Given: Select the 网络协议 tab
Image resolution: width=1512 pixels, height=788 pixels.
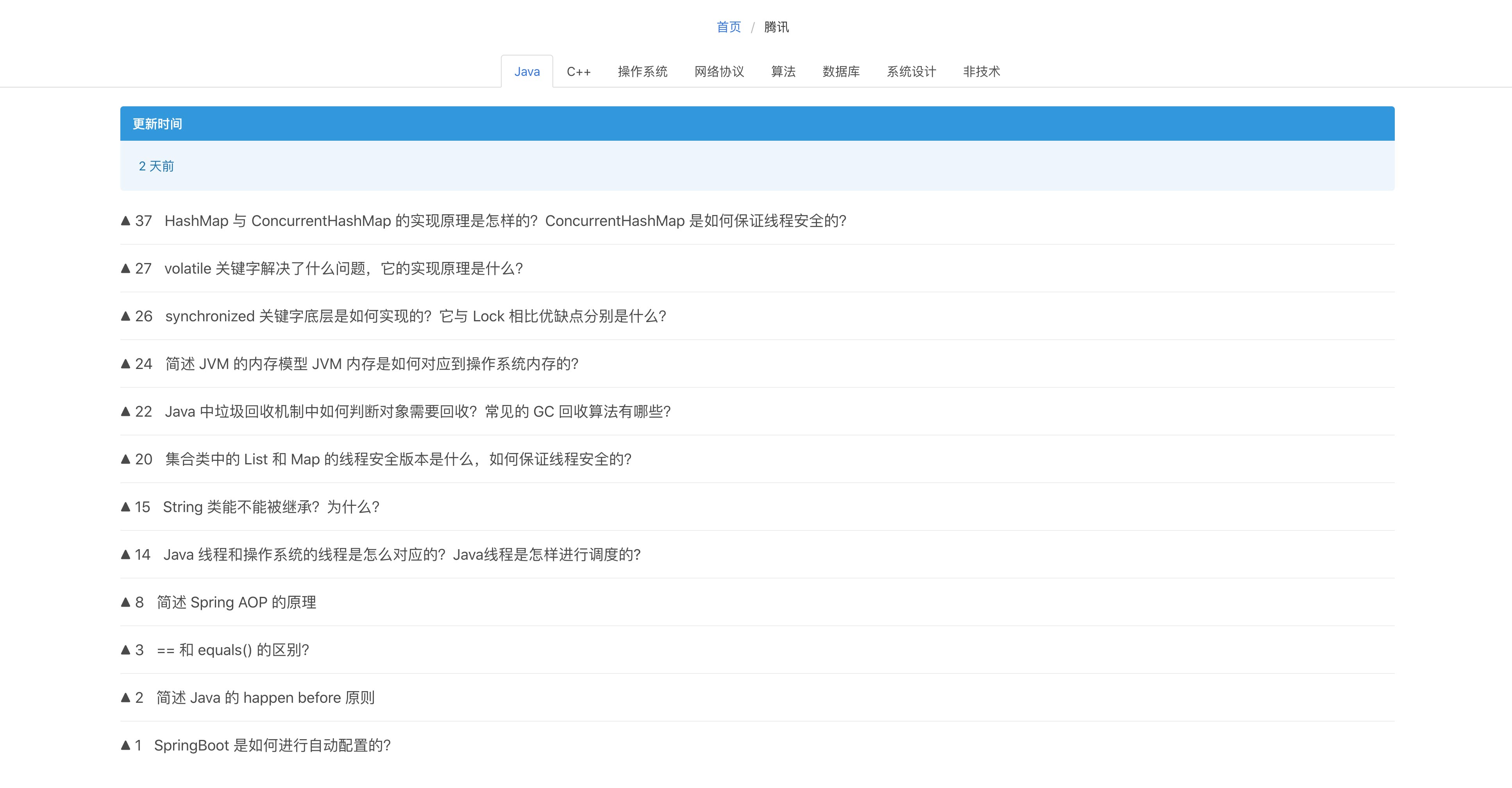Looking at the screenshot, I should coord(719,72).
